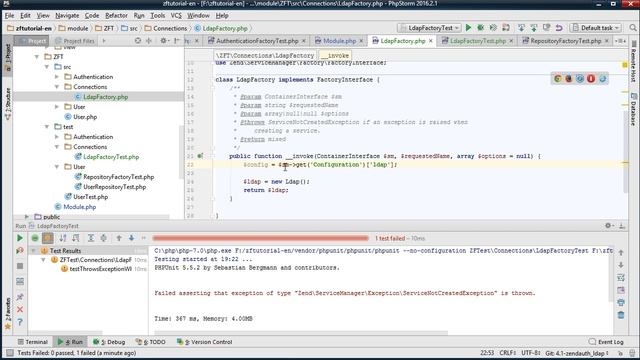Click scroll from source target icon
Viewport: 640px width, 360px height.
(138, 41)
